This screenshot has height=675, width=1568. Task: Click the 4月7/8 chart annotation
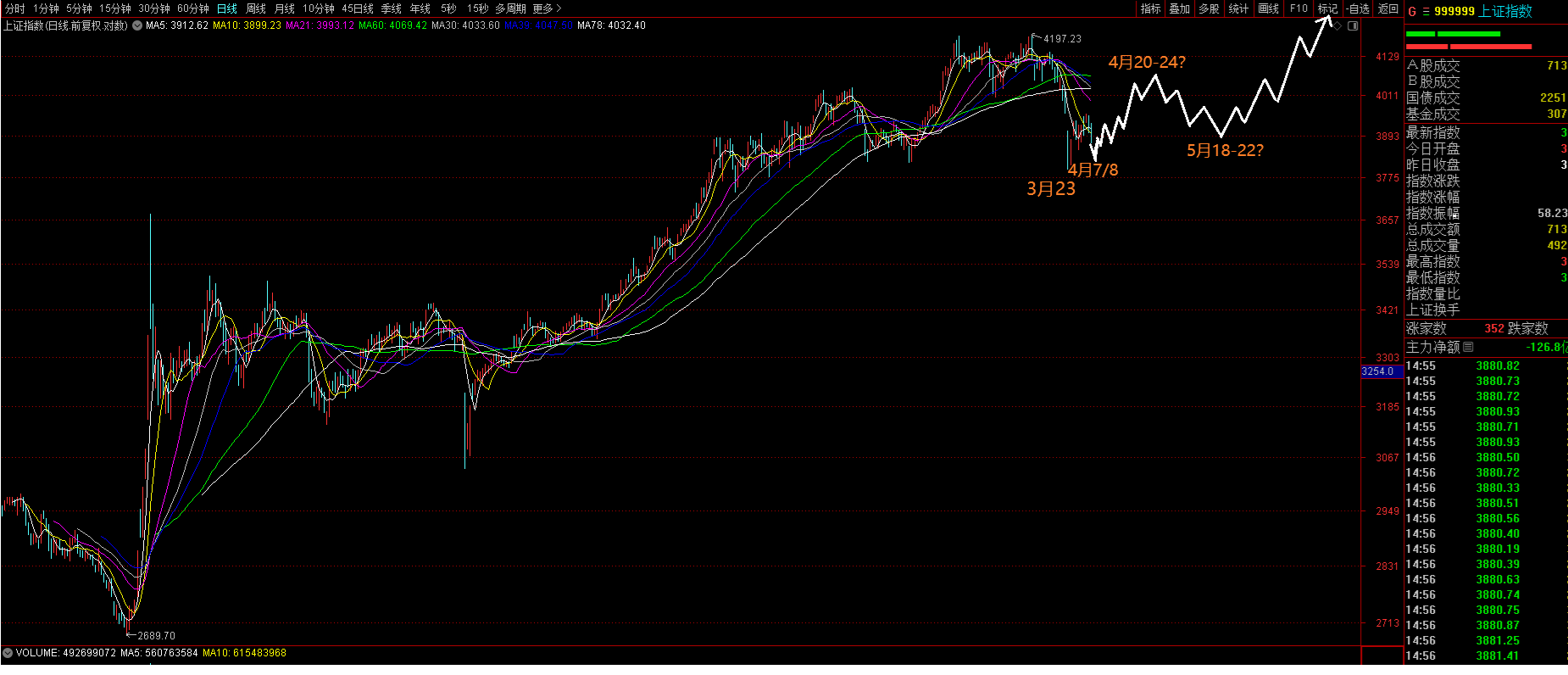click(x=1093, y=170)
